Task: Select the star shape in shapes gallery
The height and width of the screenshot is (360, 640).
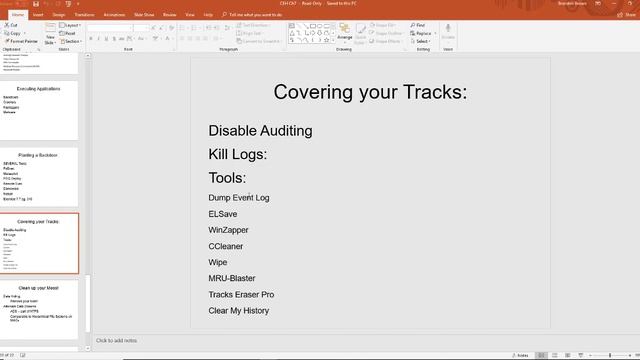Action: tap(326, 40)
